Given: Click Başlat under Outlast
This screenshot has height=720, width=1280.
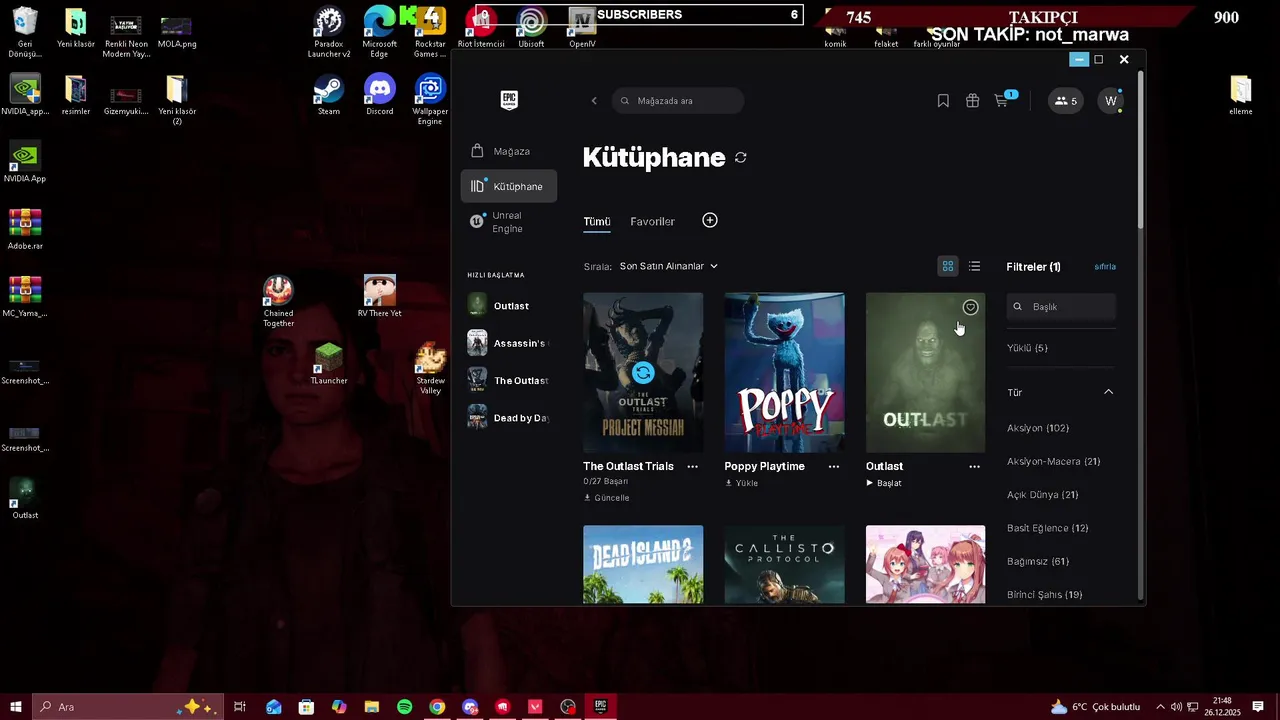Looking at the screenshot, I should point(884,483).
